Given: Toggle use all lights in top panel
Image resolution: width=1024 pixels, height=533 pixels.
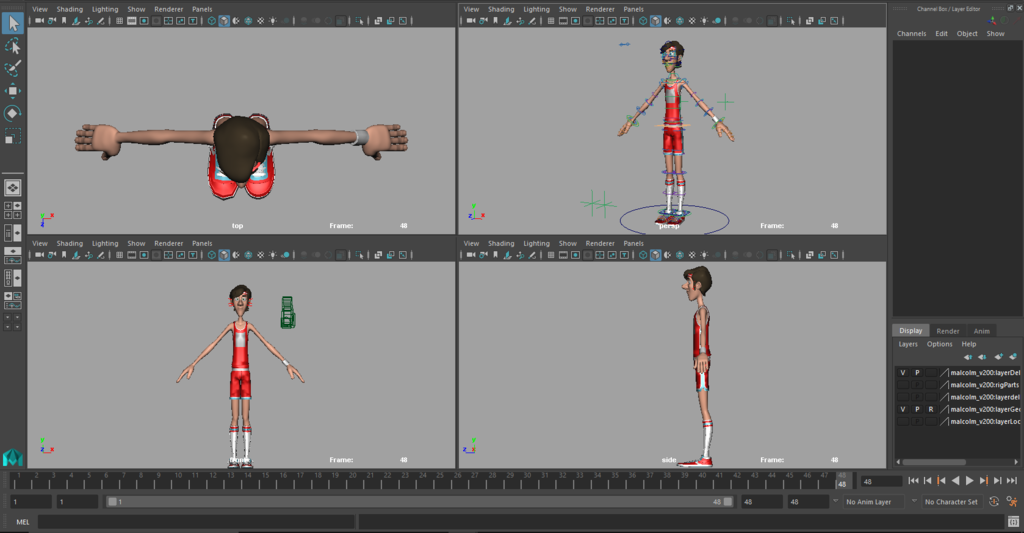Looking at the screenshot, I should point(273,21).
